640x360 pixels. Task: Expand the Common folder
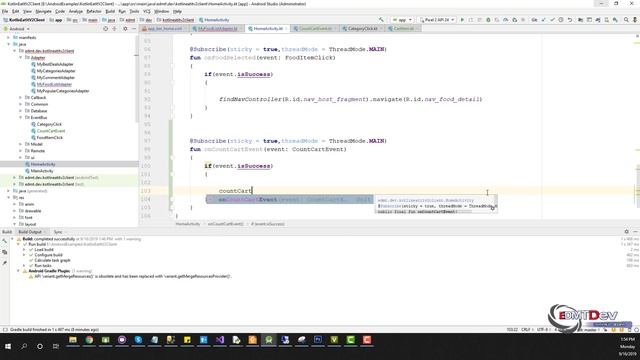point(21,104)
